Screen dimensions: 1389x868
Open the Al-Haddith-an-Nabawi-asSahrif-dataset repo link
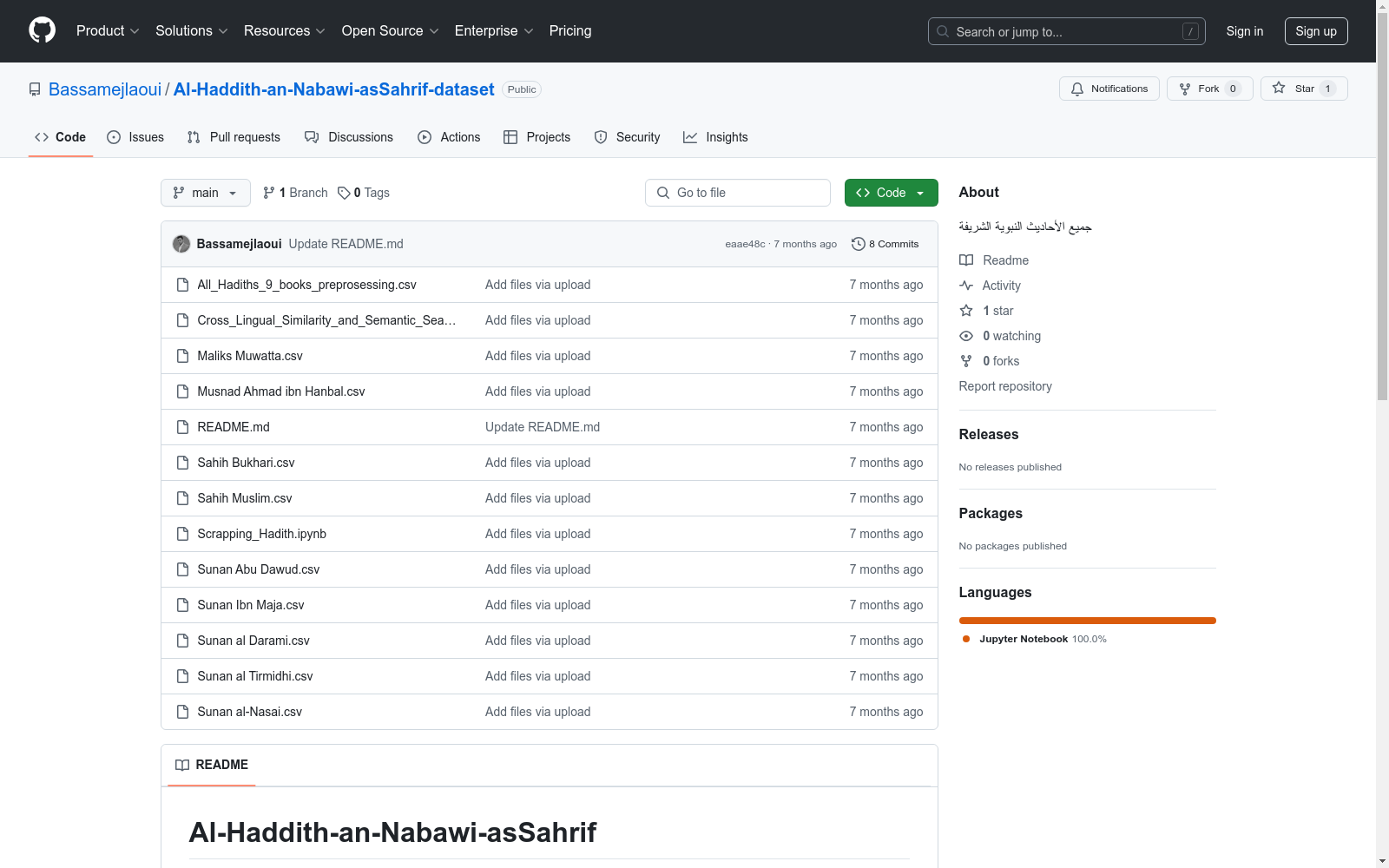pyautogui.click(x=334, y=89)
